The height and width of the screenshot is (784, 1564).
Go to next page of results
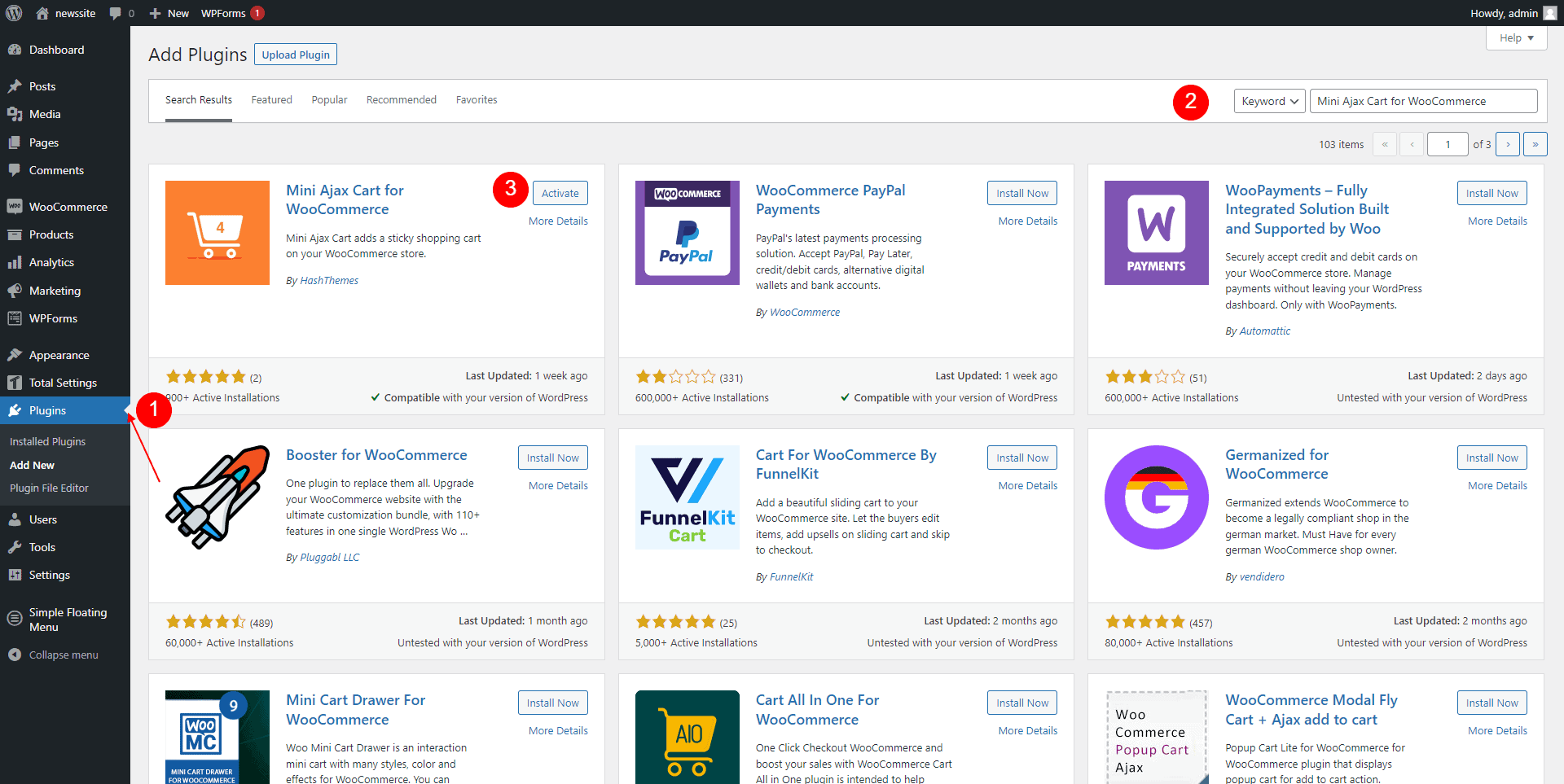point(1508,144)
